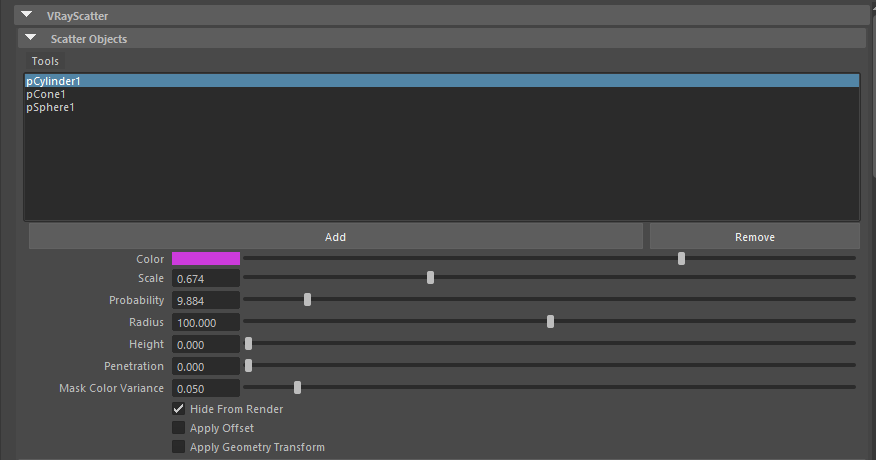
Task: Click the Radius slider handle
Action: pyautogui.click(x=550, y=321)
